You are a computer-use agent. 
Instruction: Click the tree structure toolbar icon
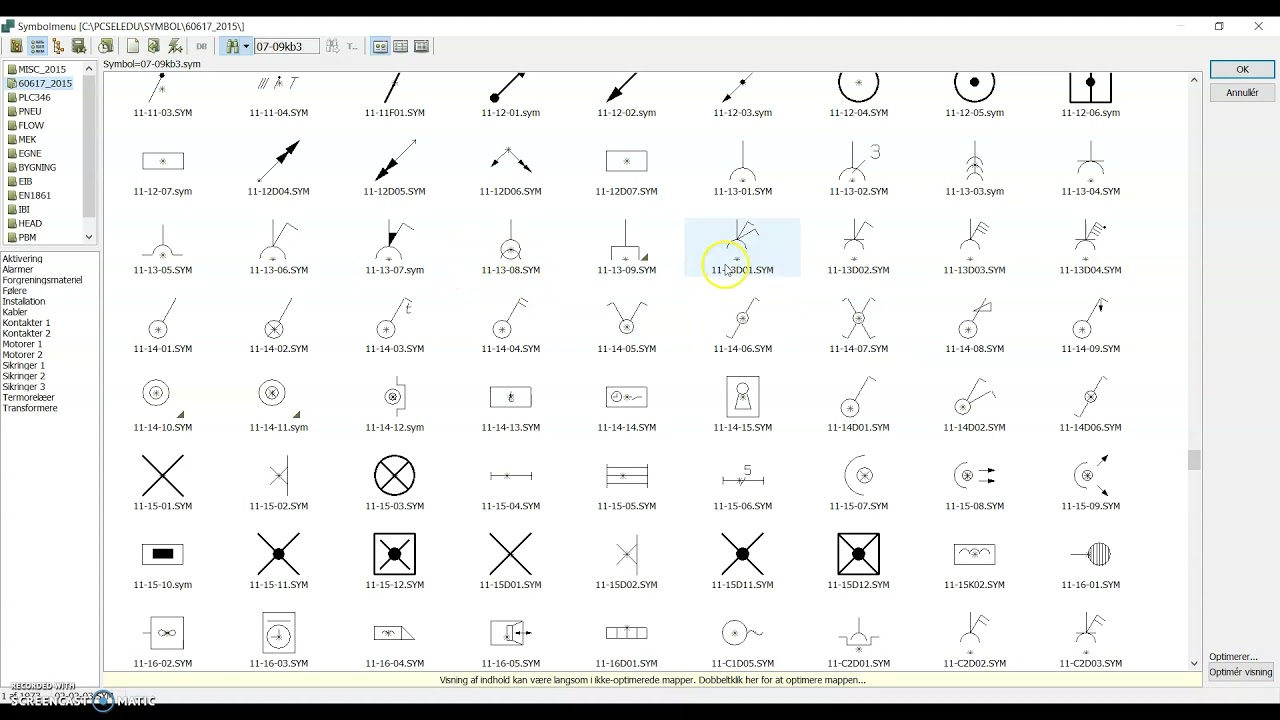pos(58,46)
